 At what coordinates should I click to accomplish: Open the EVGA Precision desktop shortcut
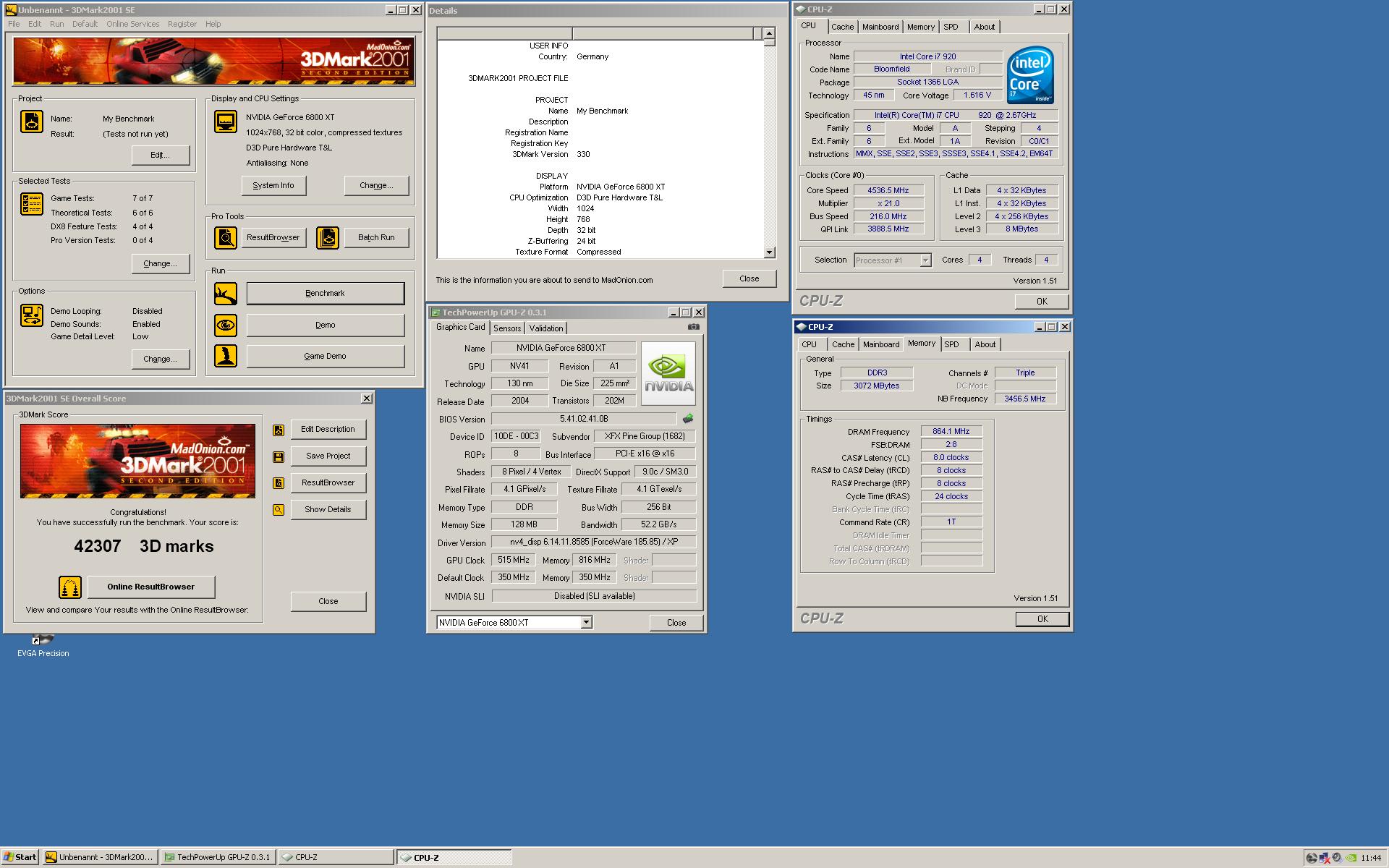(43, 646)
